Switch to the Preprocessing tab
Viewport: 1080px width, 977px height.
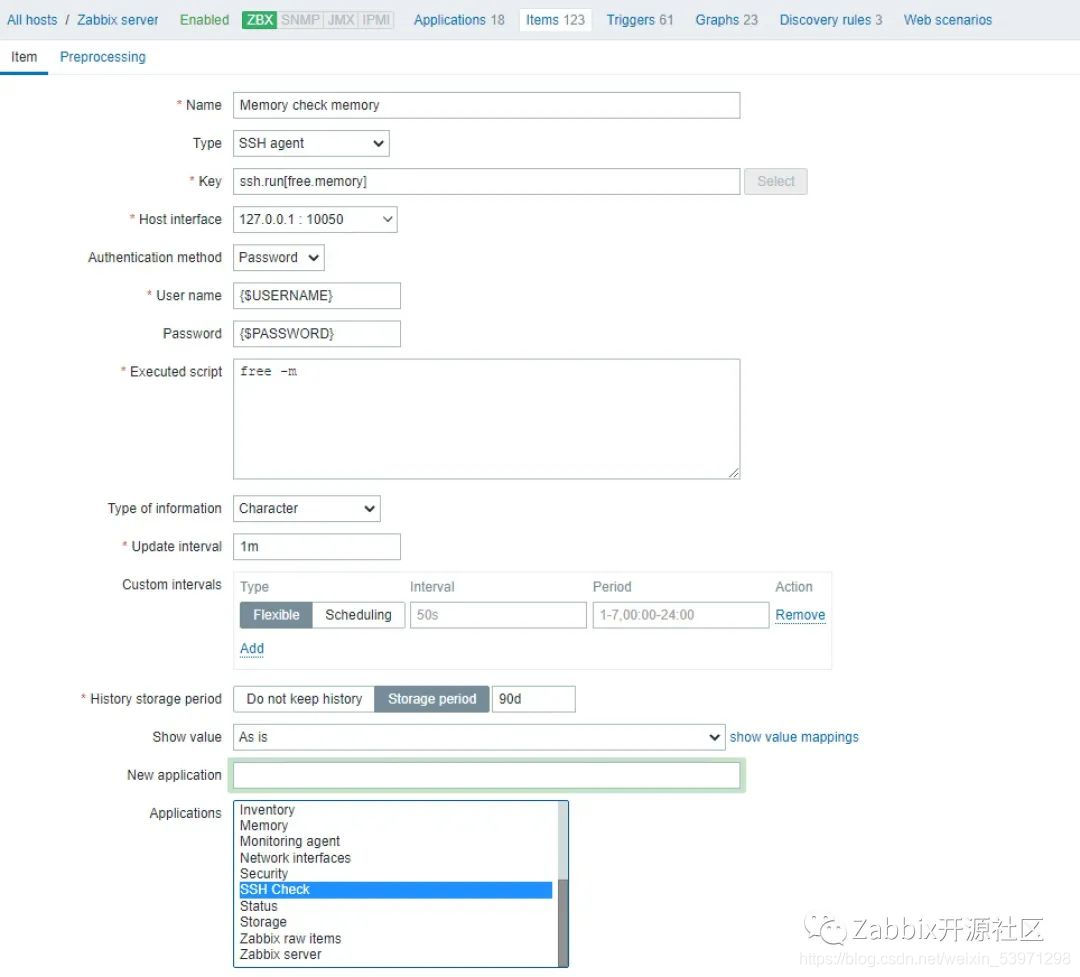click(103, 57)
